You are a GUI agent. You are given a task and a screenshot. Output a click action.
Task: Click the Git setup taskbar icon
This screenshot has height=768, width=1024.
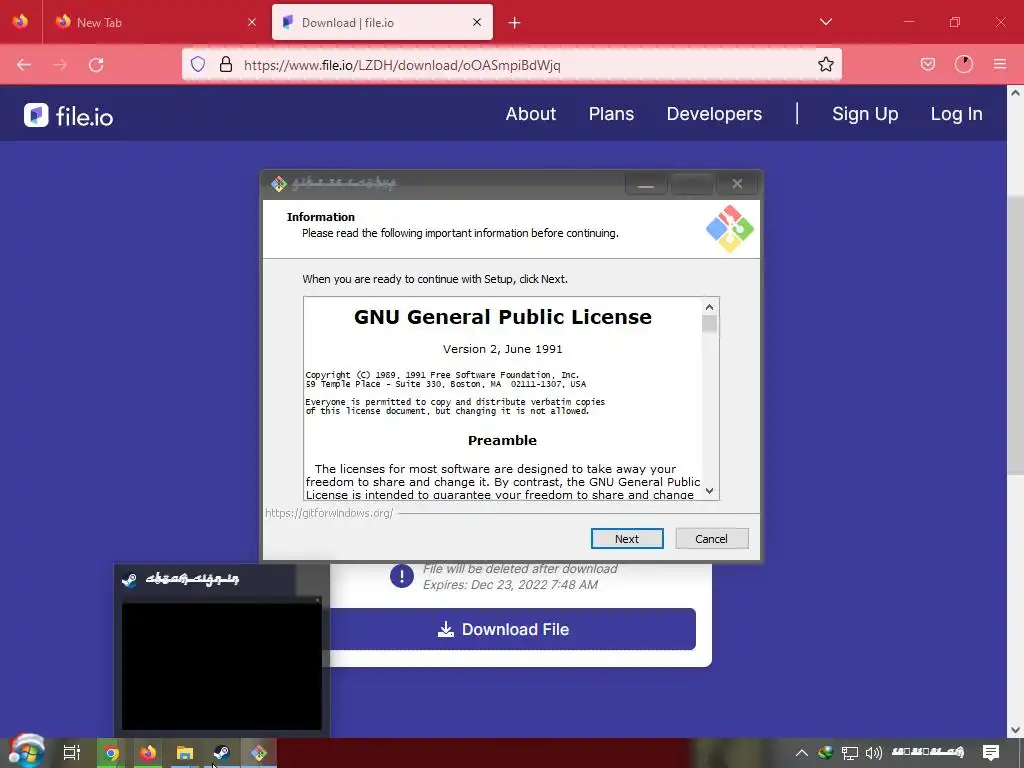259,753
